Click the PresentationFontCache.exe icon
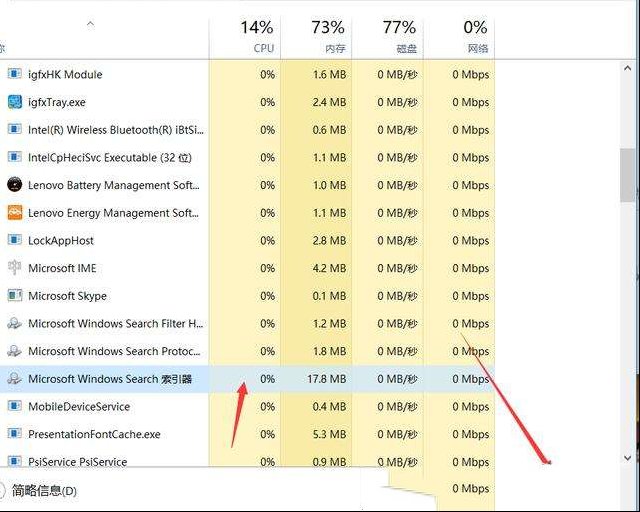This screenshot has width=640, height=512. (15, 434)
